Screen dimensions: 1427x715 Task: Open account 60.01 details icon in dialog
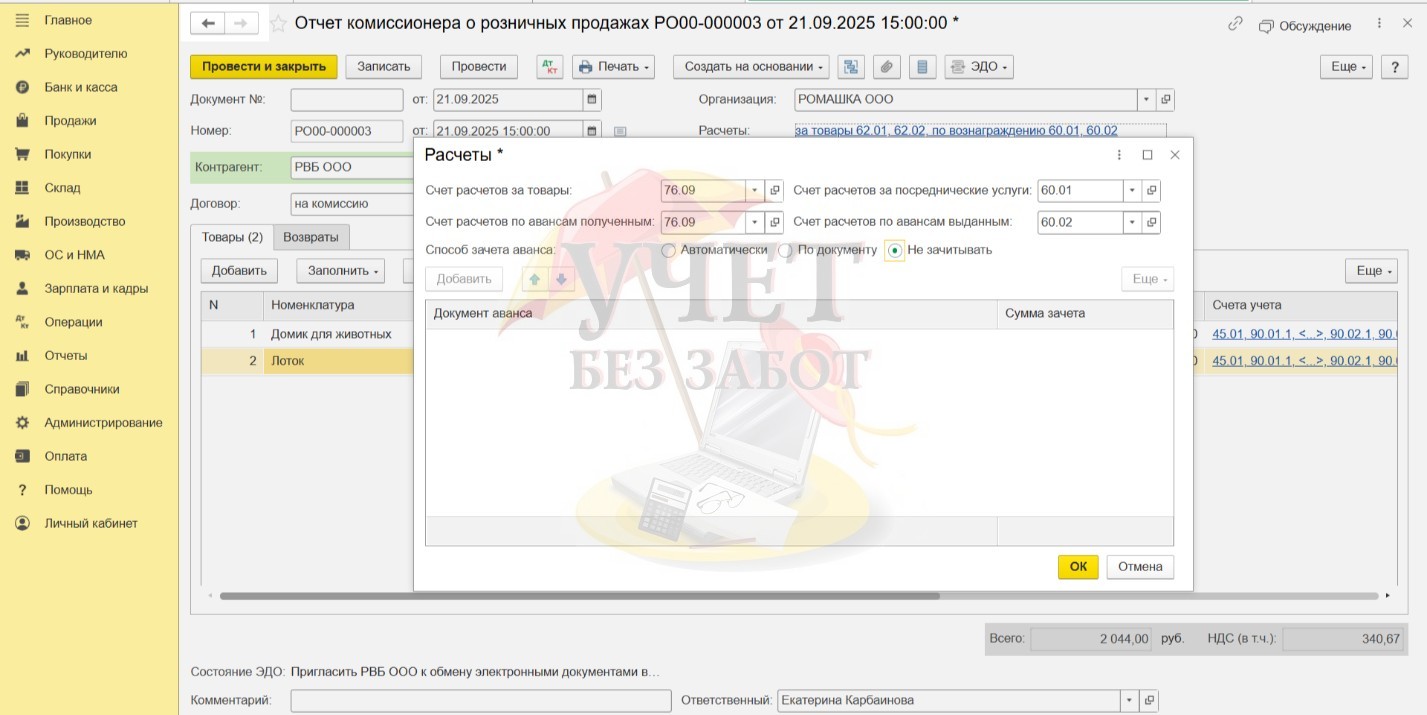tap(1151, 191)
